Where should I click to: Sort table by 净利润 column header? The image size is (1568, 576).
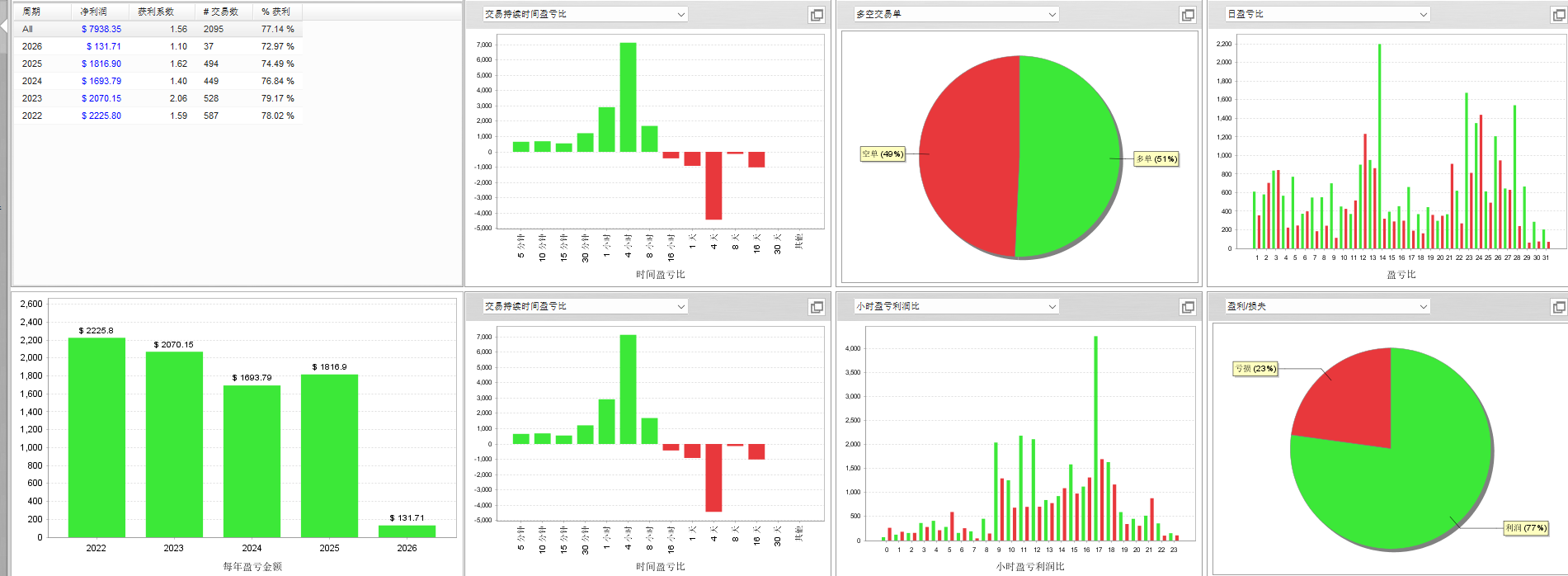coord(93,12)
